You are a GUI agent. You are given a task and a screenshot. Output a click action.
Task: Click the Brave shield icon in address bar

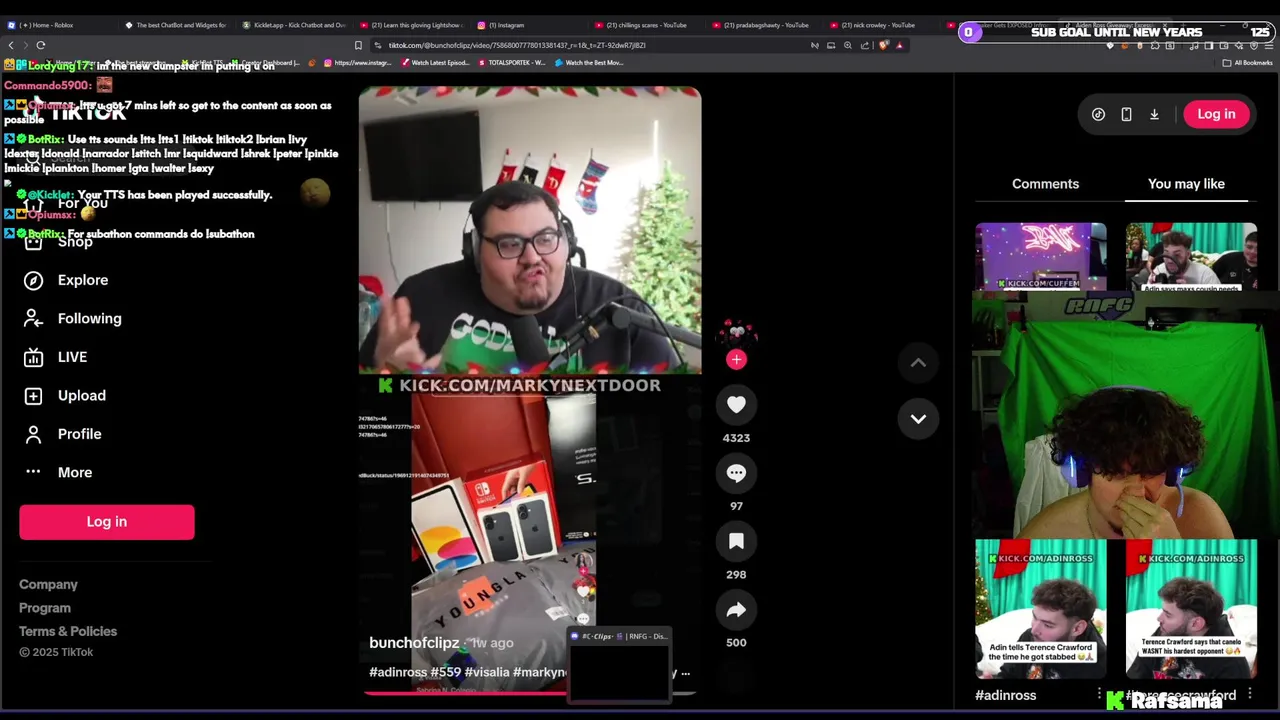(x=883, y=45)
